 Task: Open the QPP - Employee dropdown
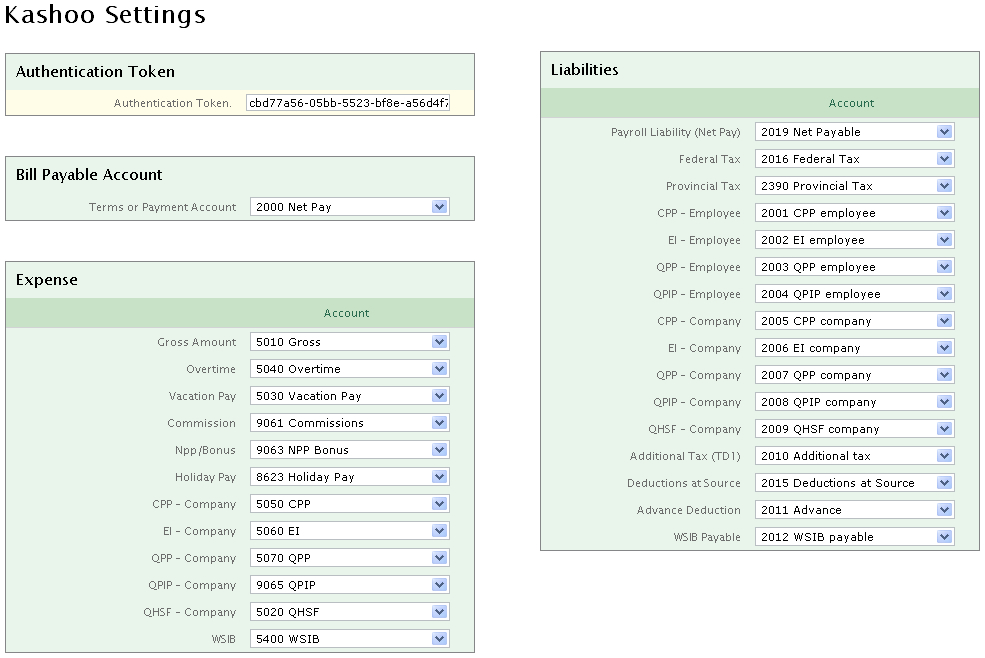pos(854,267)
